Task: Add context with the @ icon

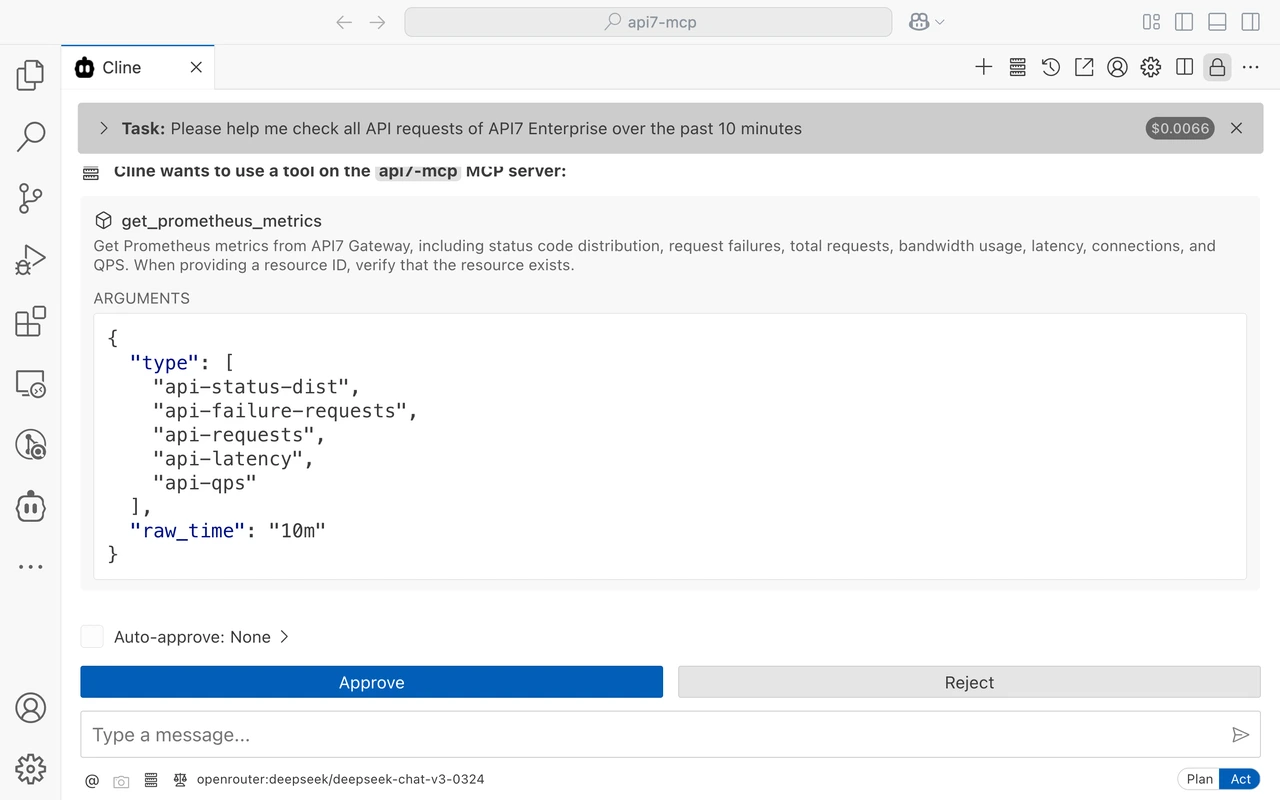Action: tap(92, 780)
